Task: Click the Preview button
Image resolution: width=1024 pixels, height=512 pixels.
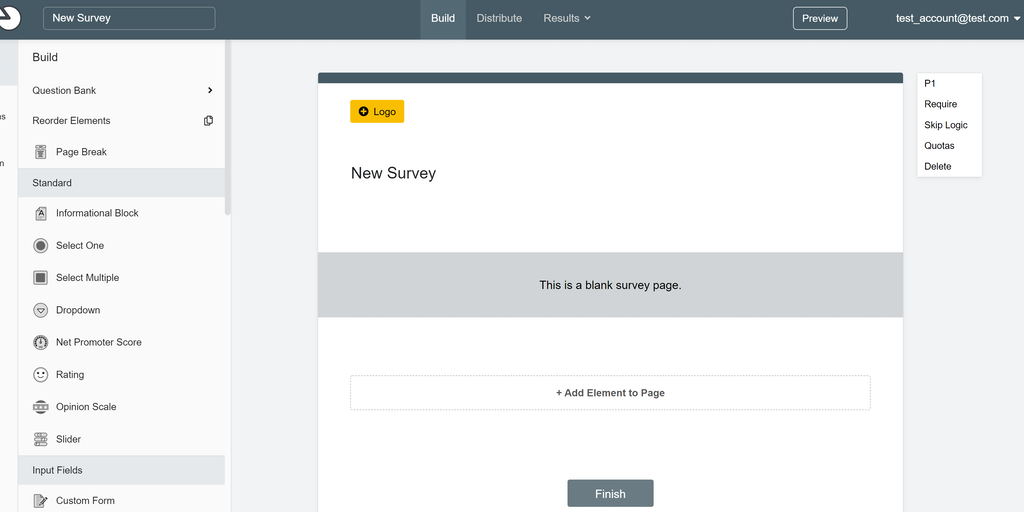Action: click(x=820, y=18)
